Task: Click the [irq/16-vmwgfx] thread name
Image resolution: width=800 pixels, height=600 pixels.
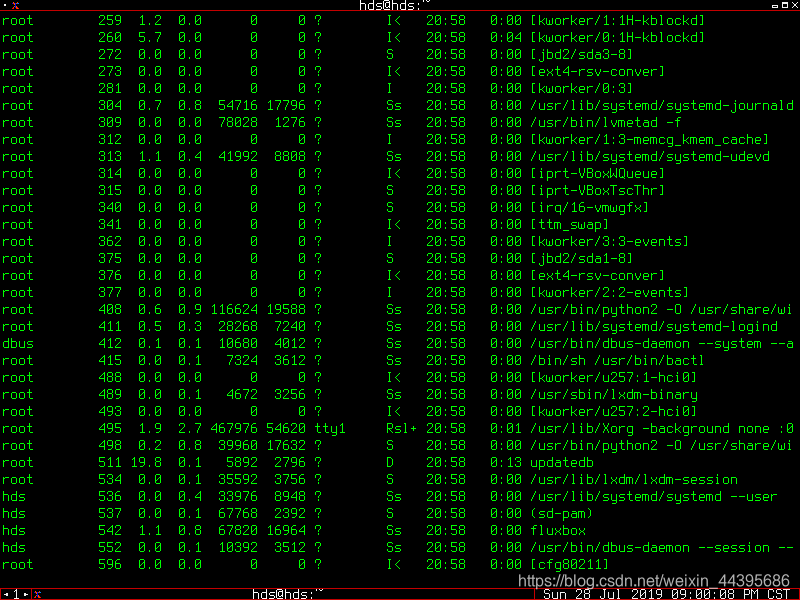Action: 589,208
